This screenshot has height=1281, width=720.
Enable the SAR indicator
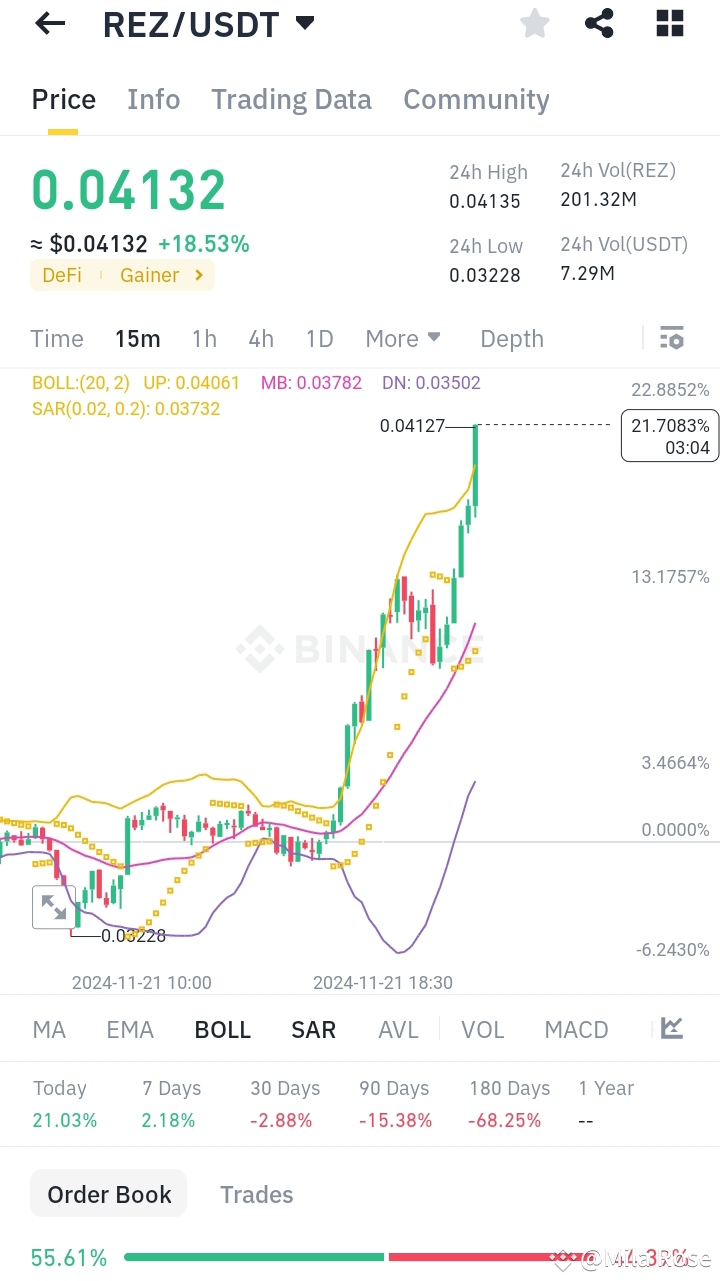313,1028
